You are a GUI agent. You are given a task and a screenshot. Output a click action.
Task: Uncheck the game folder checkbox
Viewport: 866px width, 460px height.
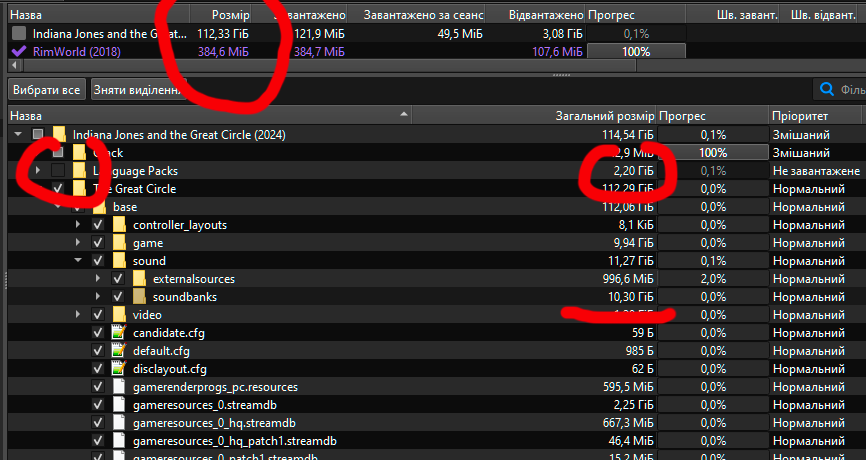(x=98, y=243)
